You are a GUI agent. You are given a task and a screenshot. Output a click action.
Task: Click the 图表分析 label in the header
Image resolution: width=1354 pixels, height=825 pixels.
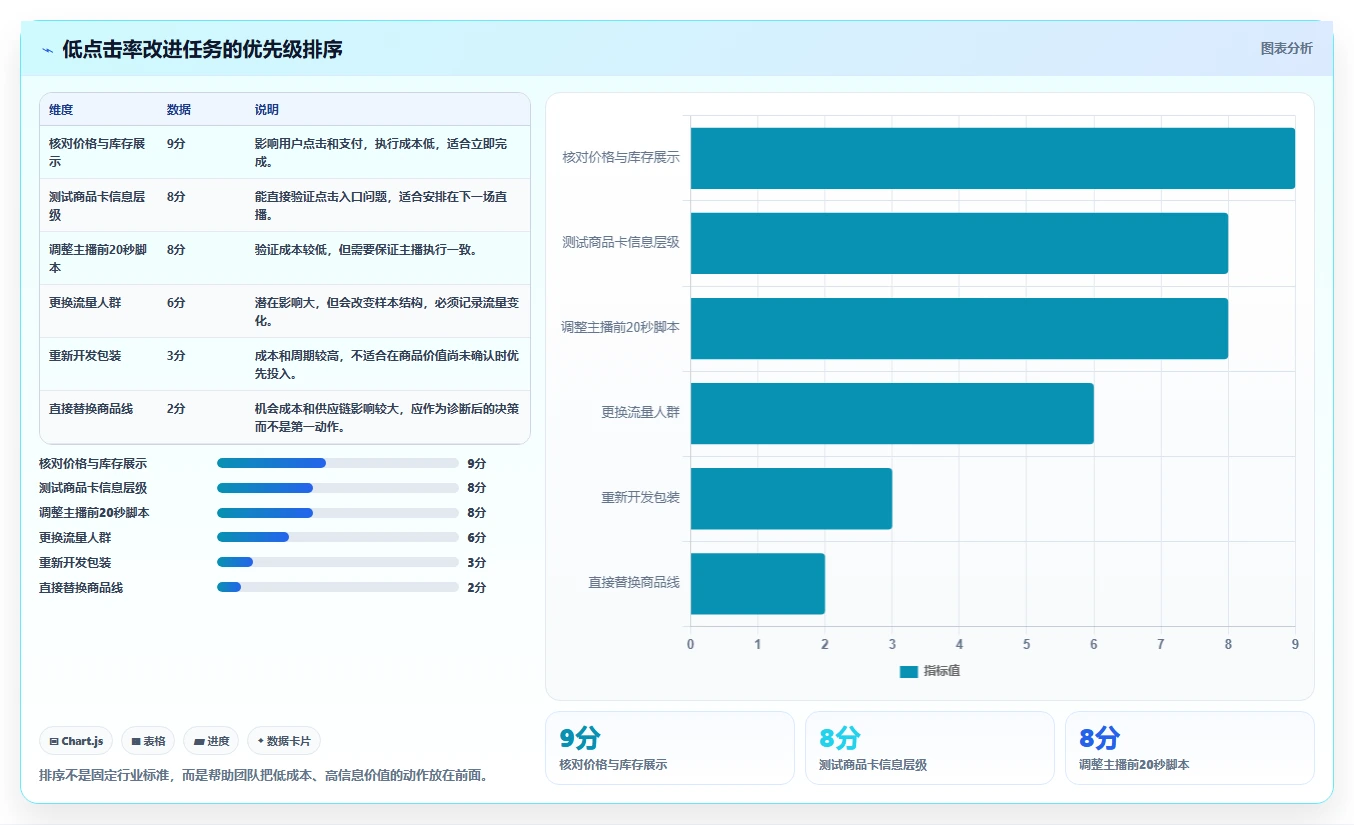click(1286, 48)
